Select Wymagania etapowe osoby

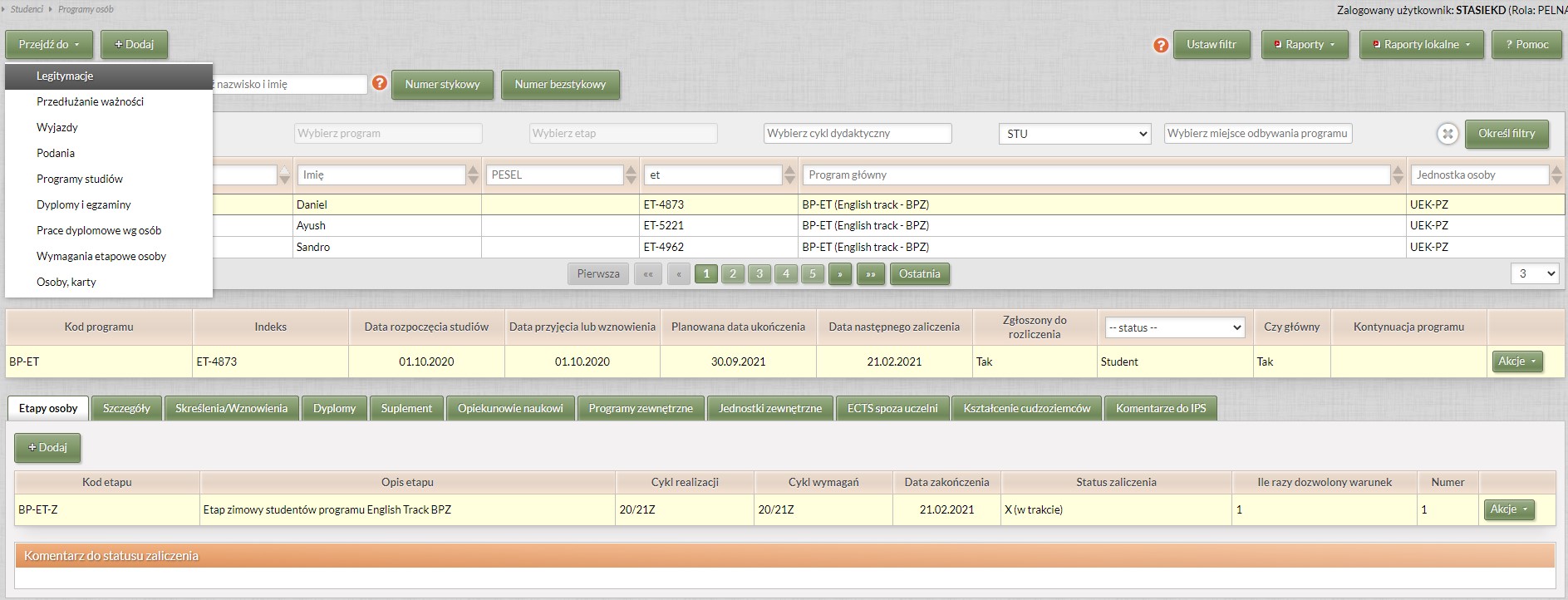[109, 256]
